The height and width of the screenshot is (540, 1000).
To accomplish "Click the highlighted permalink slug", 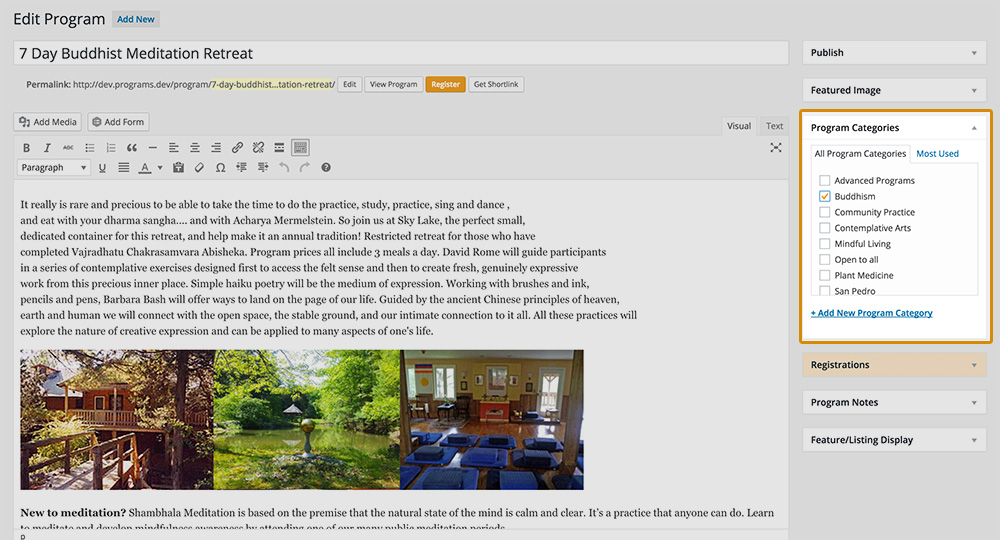I will pyautogui.click(x=272, y=84).
